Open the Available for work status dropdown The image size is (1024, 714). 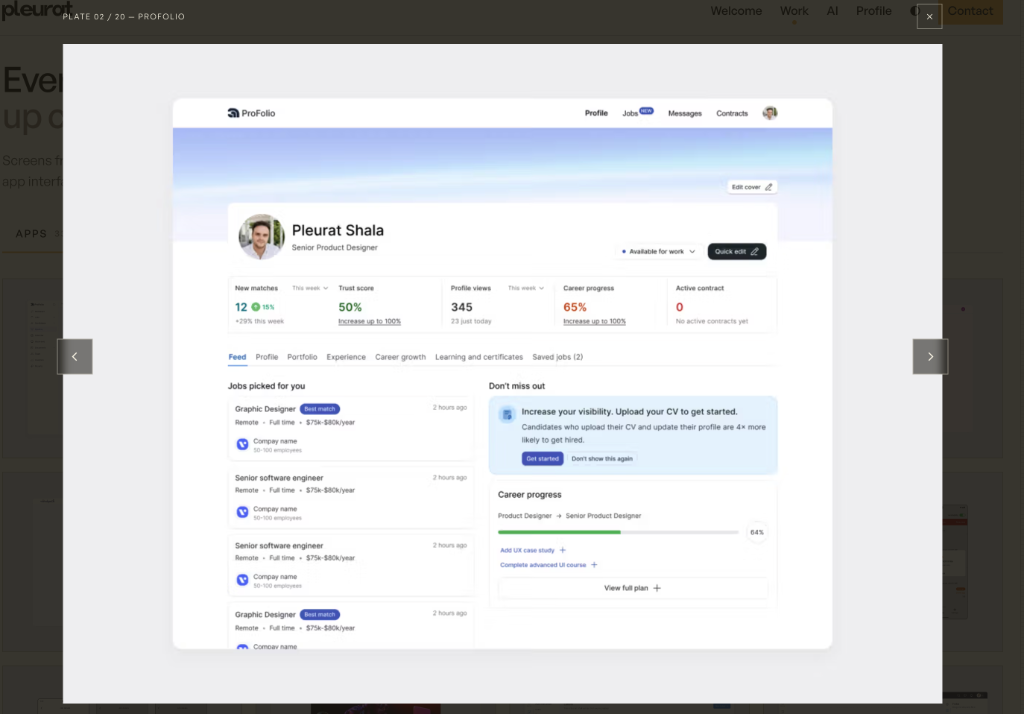pyautogui.click(x=658, y=252)
